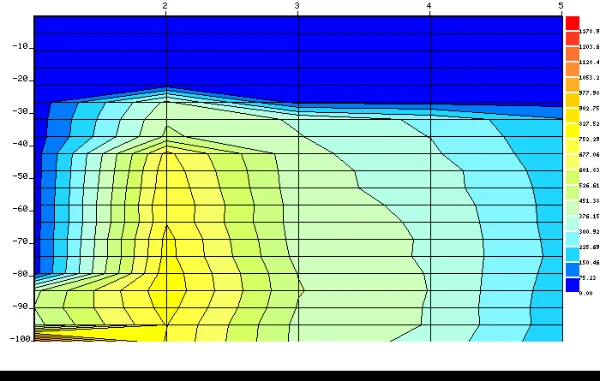
Task: Click the legend value 451.38
Action: point(589,201)
